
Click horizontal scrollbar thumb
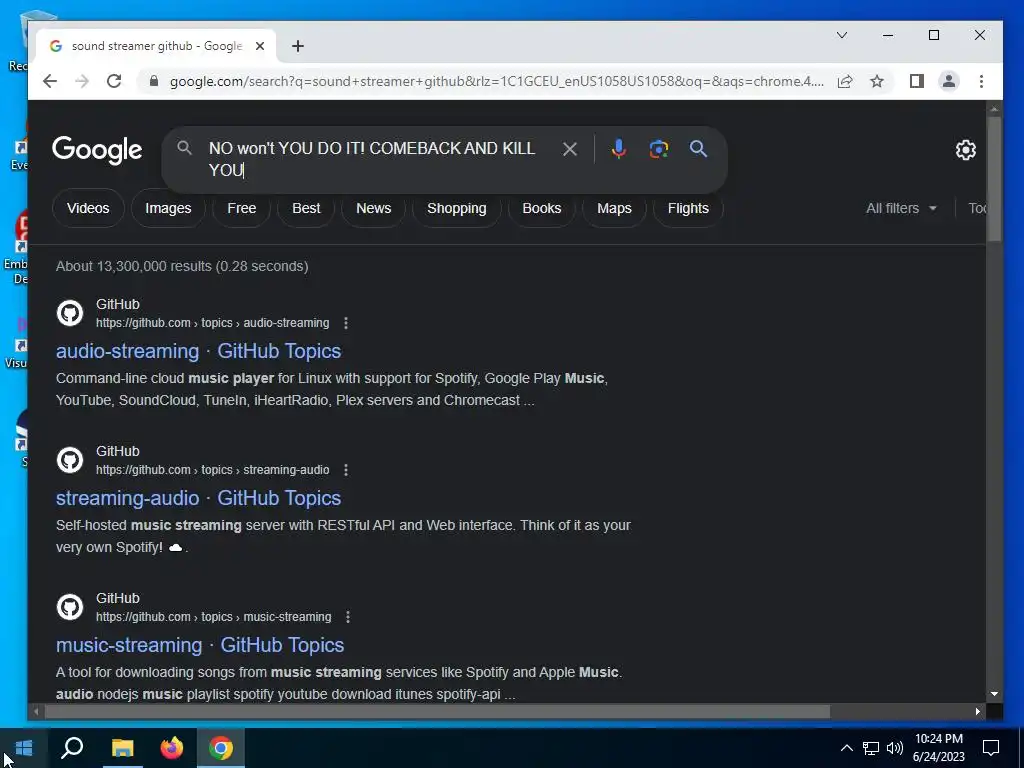point(437,712)
